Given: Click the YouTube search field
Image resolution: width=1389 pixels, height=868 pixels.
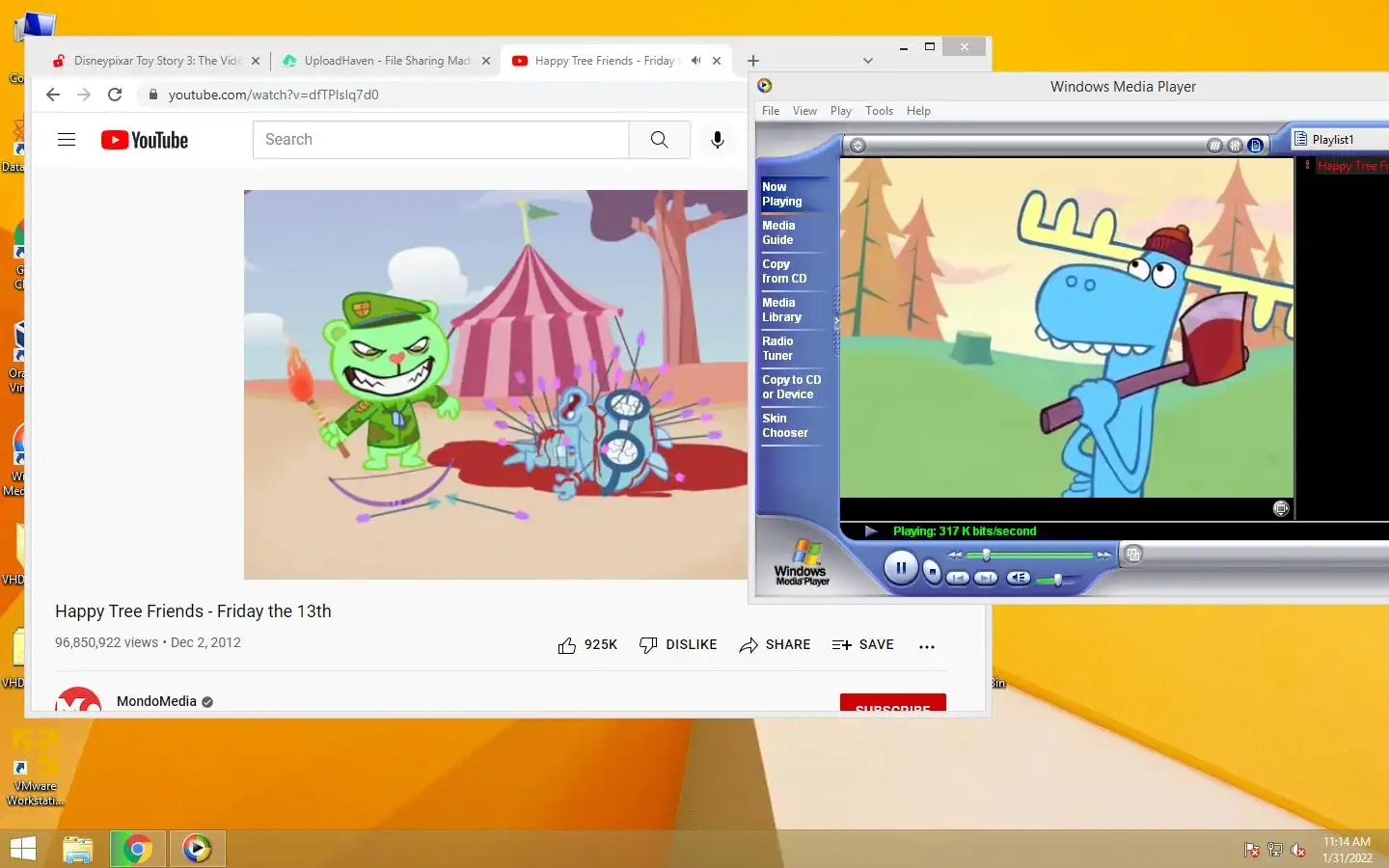Looking at the screenshot, I should (441, 140).
